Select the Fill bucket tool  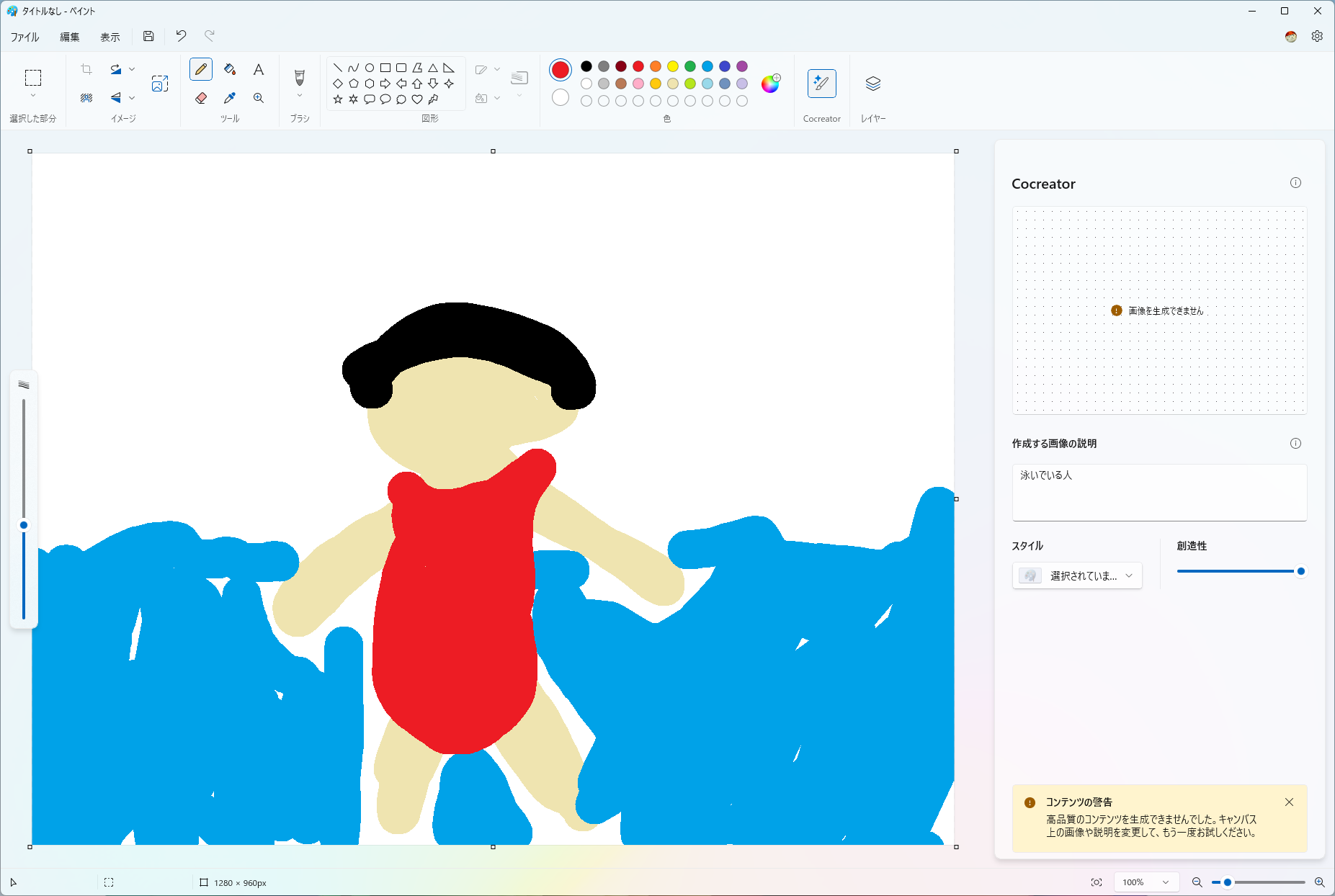point(230,69)
